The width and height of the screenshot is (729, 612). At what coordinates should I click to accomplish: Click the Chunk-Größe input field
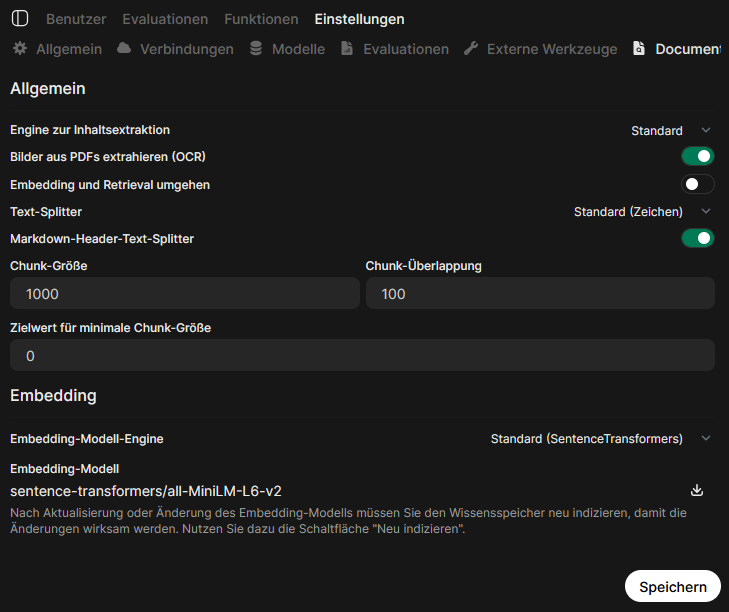(184, 294)
